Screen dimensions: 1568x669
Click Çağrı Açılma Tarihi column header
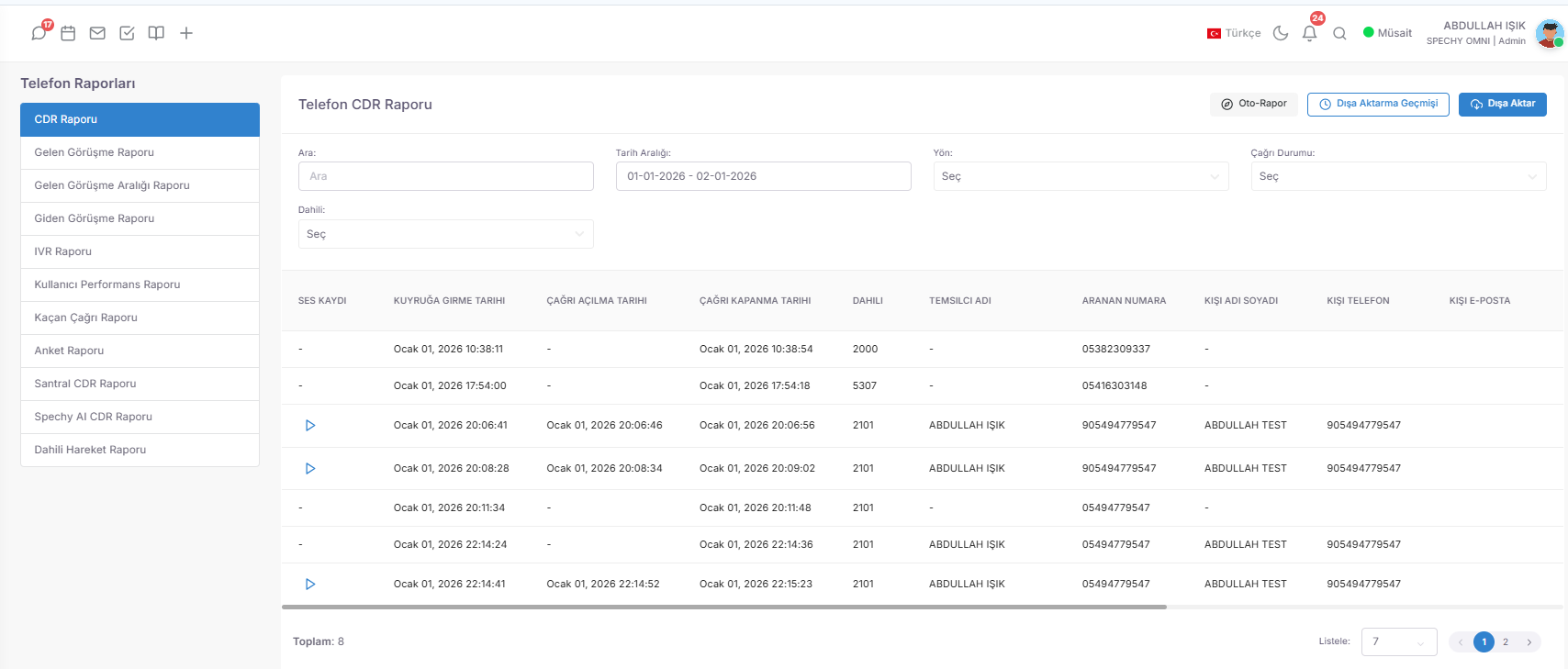pyautogui.click(x=597, y=301)
